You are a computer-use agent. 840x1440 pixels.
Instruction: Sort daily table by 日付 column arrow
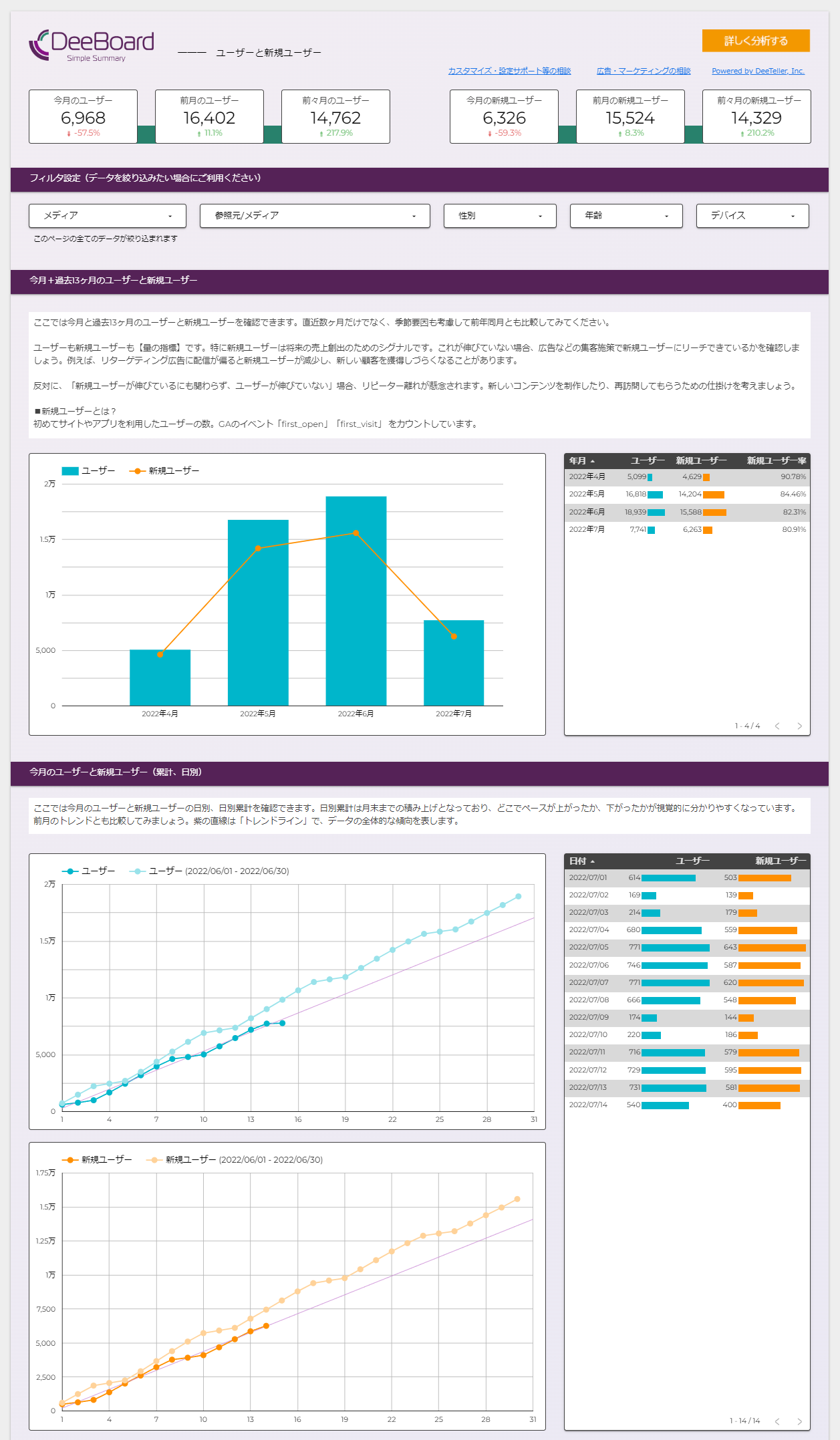(592, 861)
